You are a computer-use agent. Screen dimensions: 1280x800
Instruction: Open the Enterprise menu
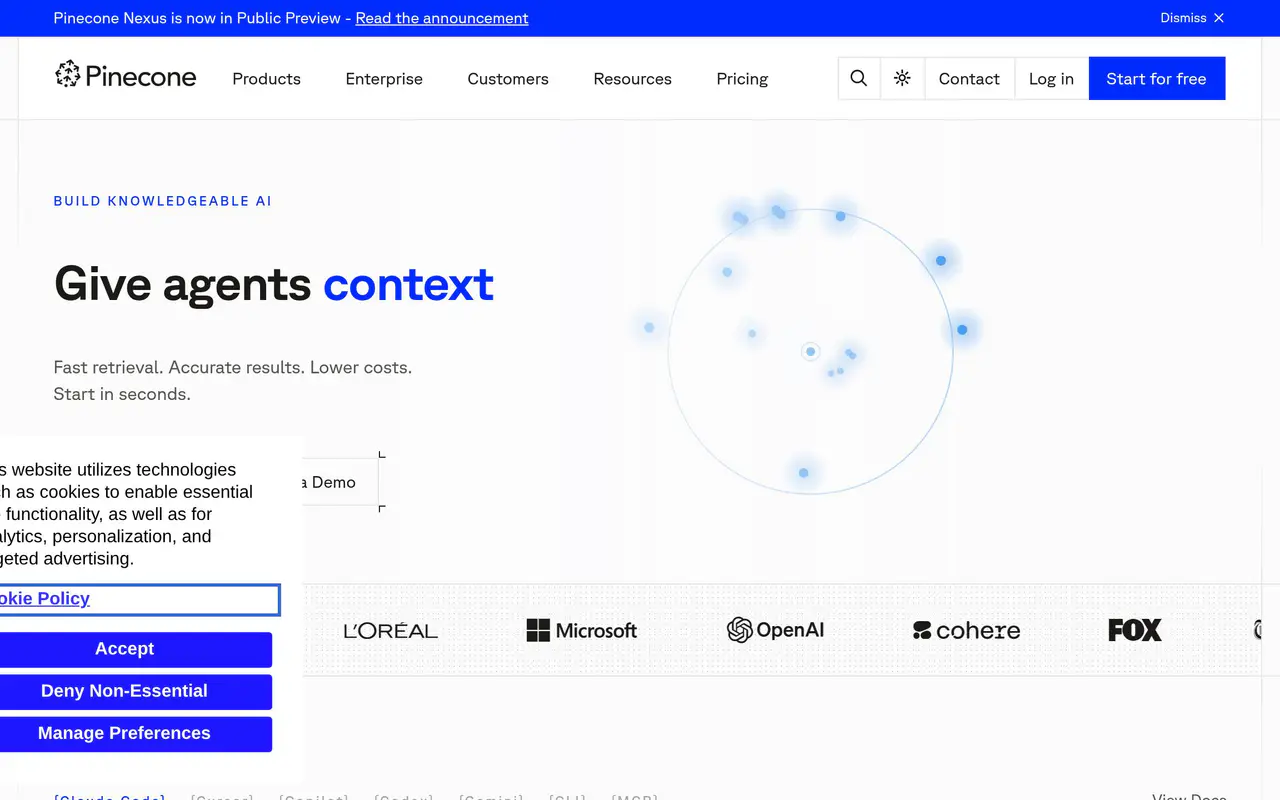384,79
